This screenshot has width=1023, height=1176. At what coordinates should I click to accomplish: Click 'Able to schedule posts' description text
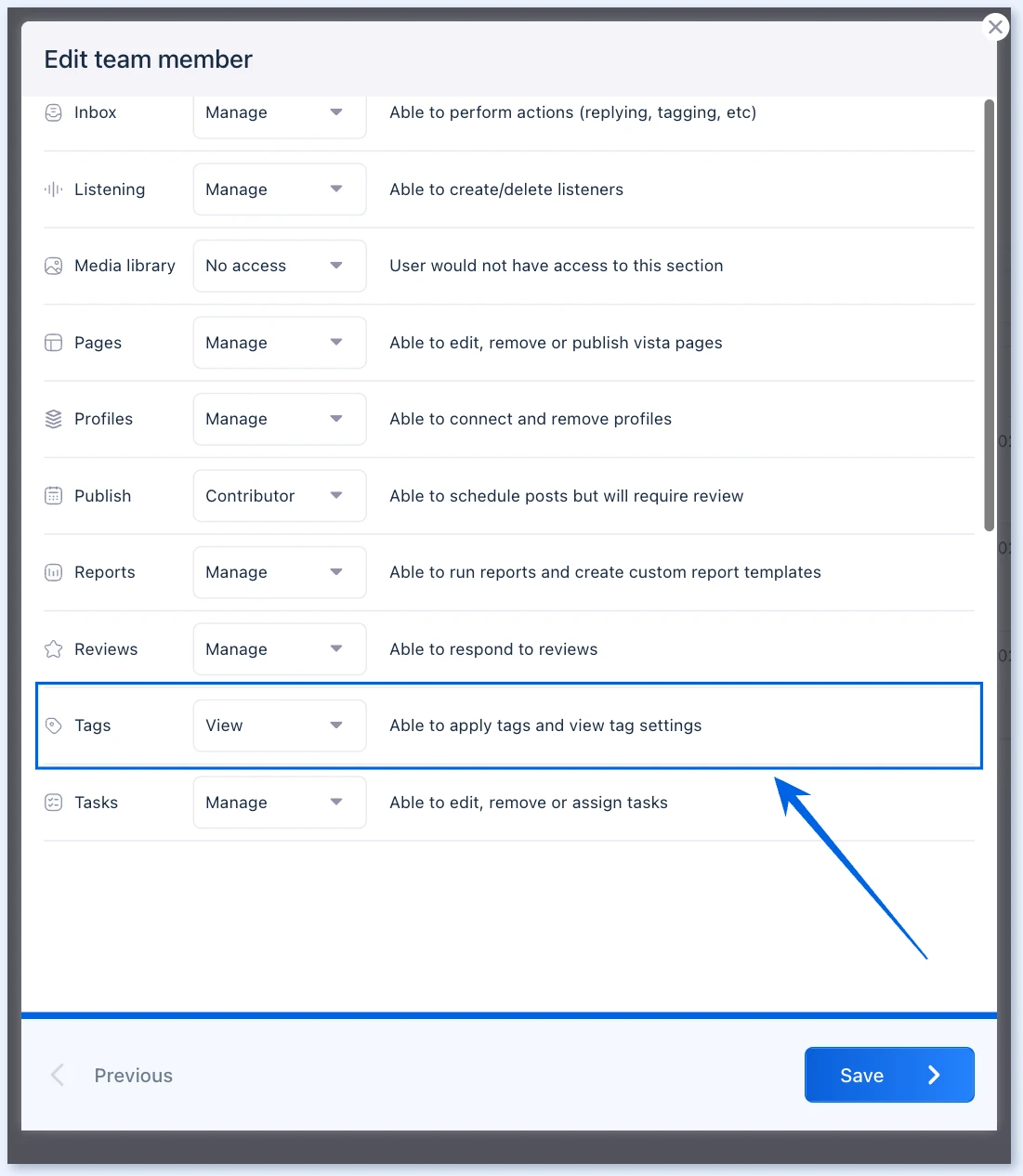(x=566, y=496)
